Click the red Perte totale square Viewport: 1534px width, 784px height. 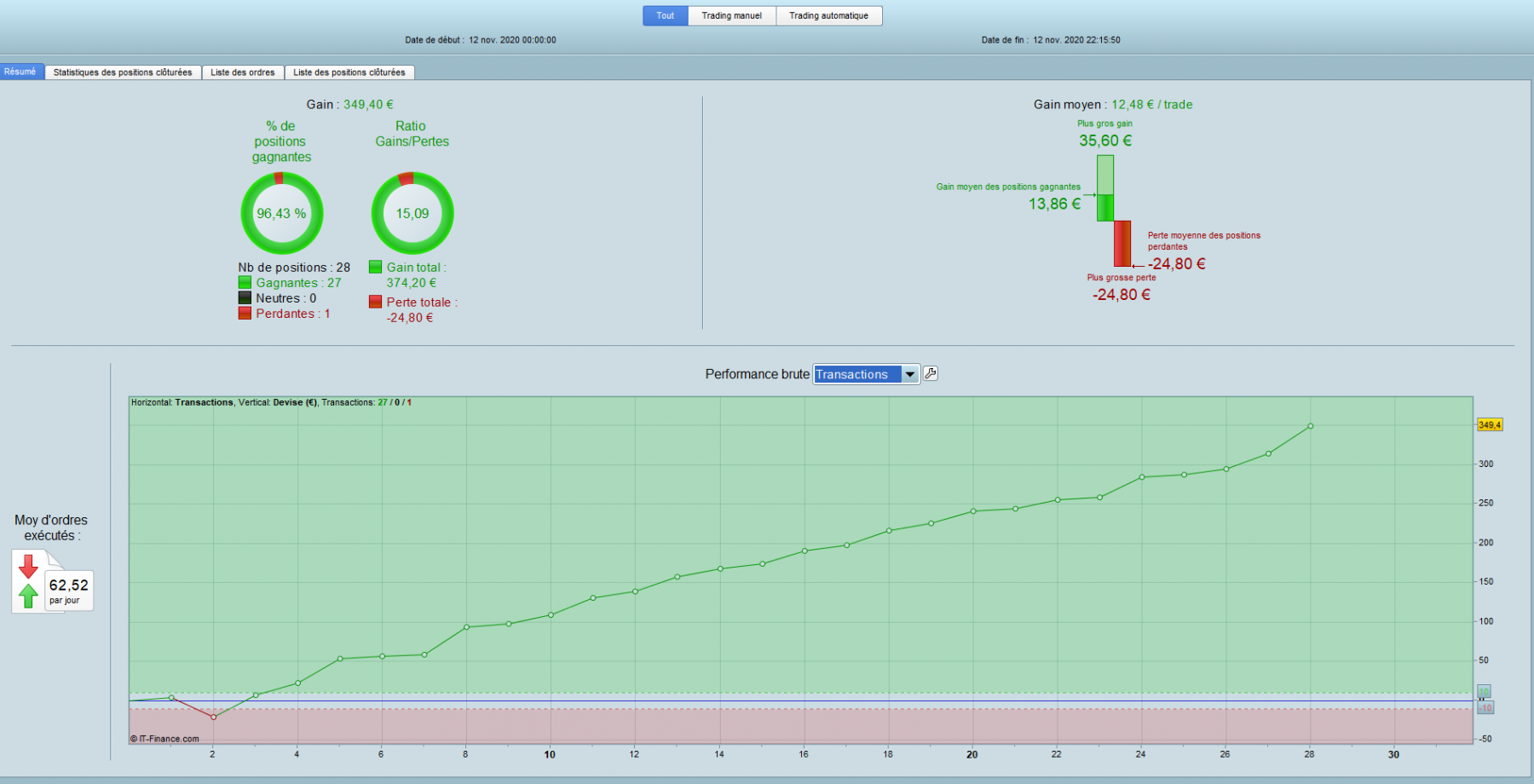point(375,302)
